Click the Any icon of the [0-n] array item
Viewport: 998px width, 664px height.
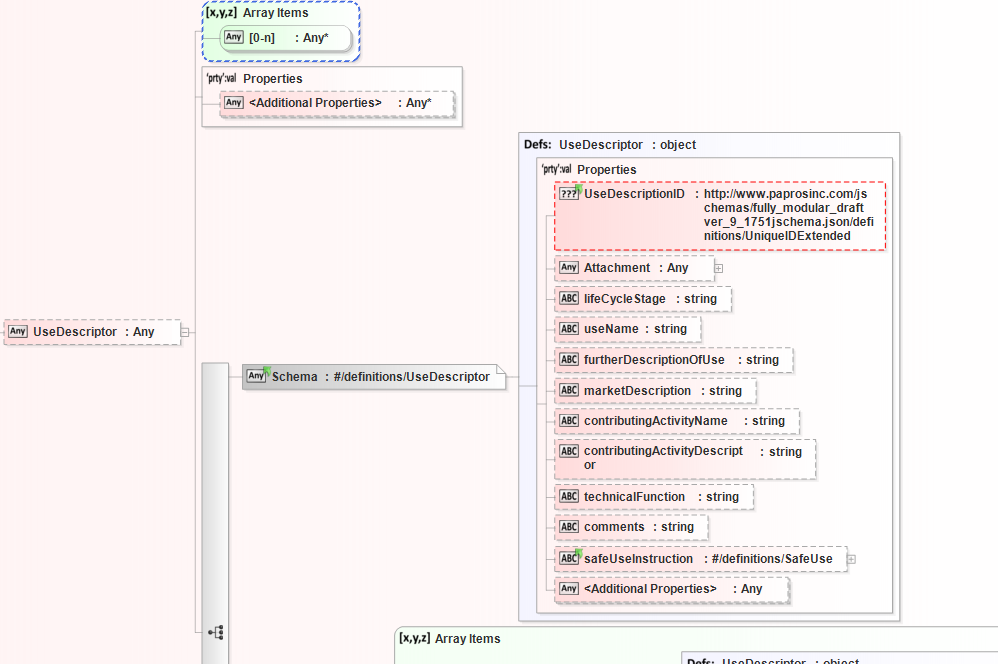coord(234,37)
